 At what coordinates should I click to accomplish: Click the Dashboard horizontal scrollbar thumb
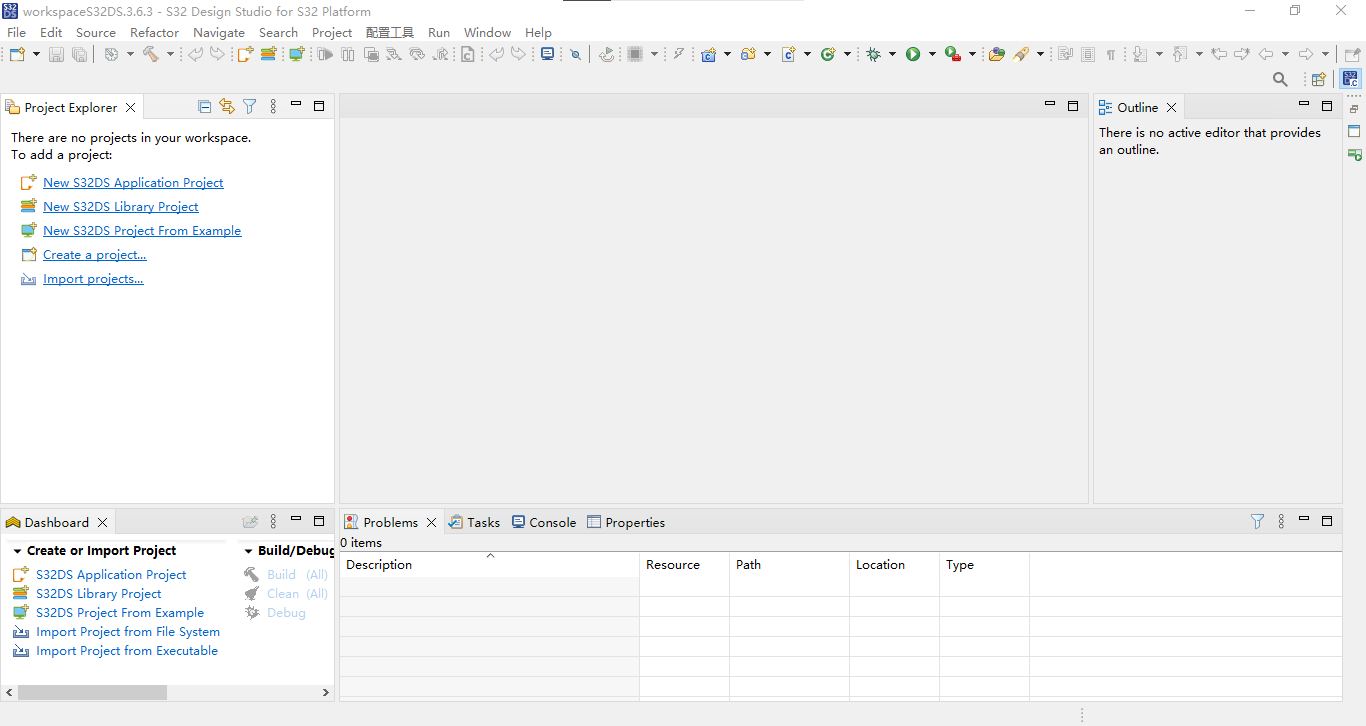tap(92, 692)
